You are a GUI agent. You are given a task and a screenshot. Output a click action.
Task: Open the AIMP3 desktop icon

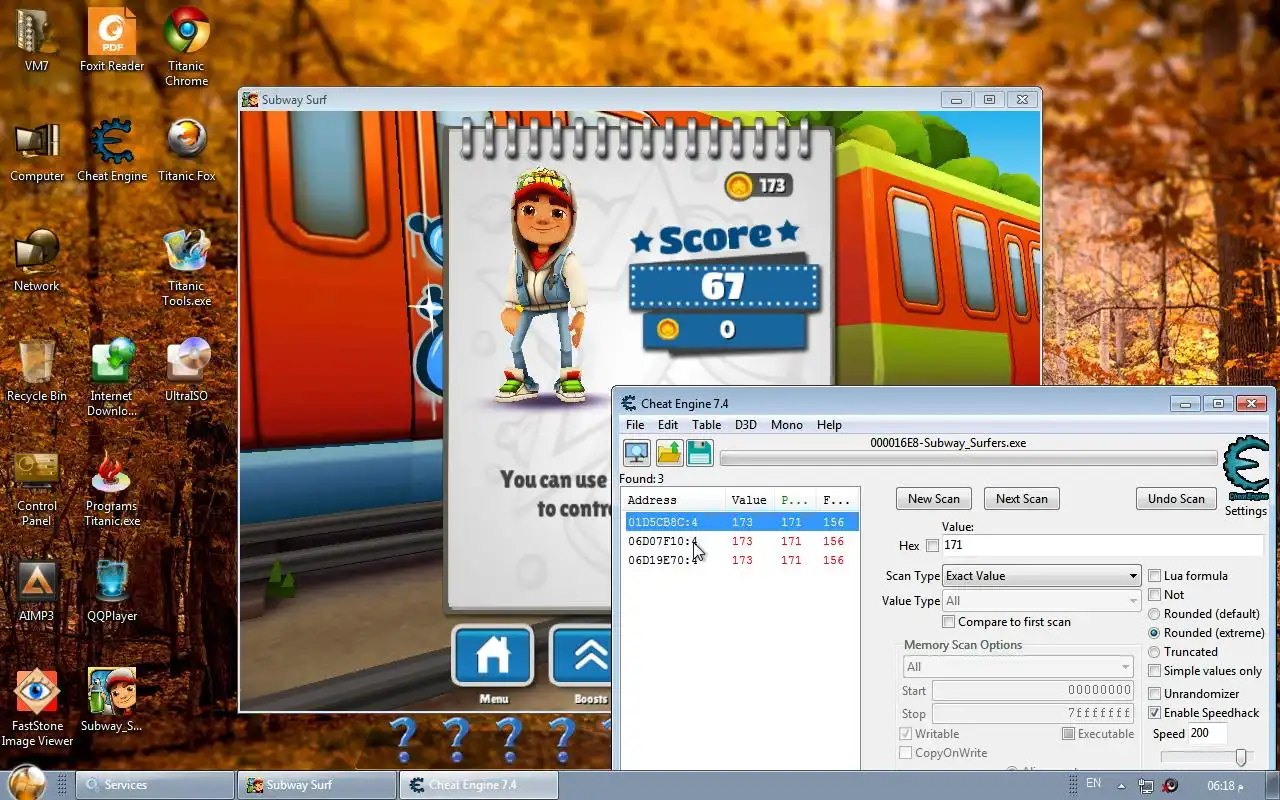pyautogui.click(x=37, y=591)
